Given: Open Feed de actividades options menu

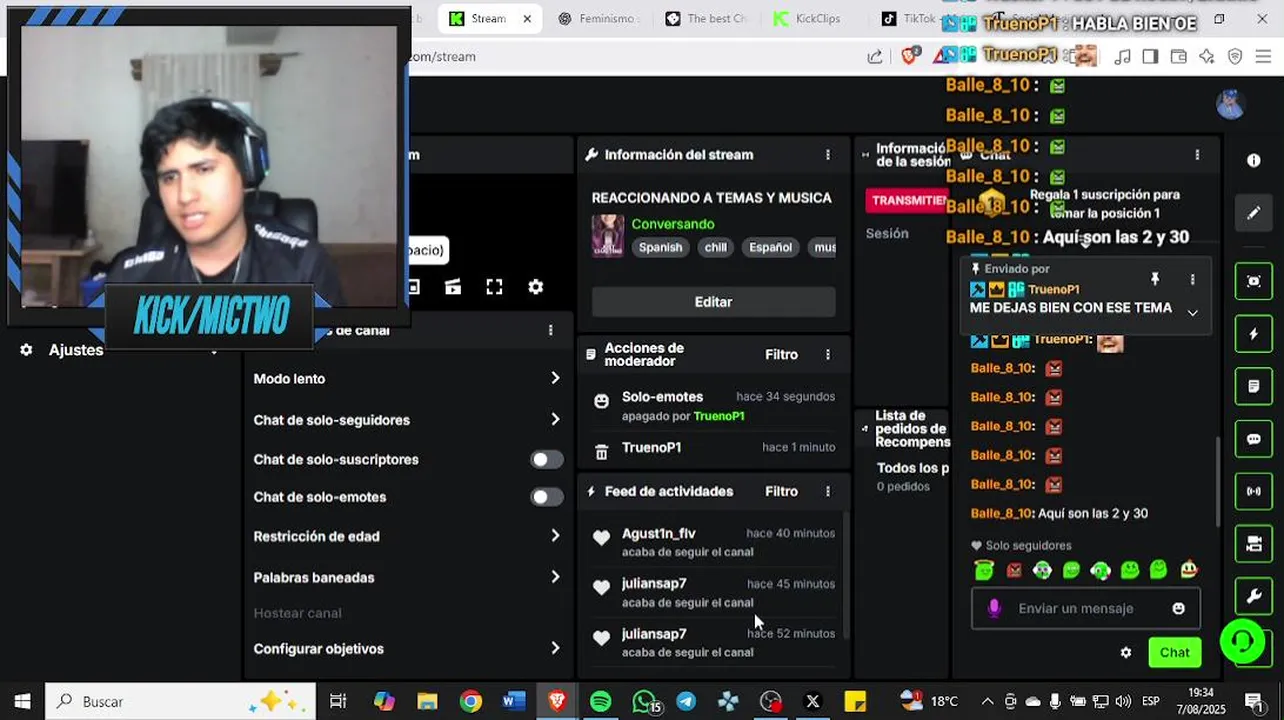Looking at the screenshot, I should click(x=827, y=492).
